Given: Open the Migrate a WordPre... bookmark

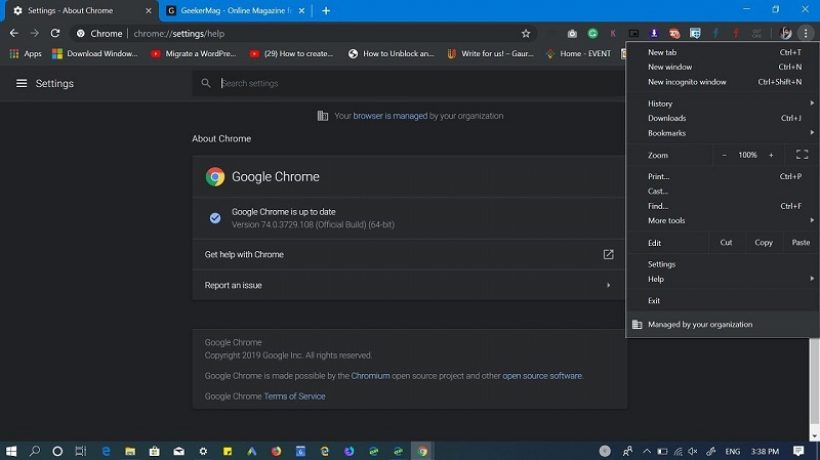Looking at the screenshot, I should pyautogui.click(x=193, y=53).
